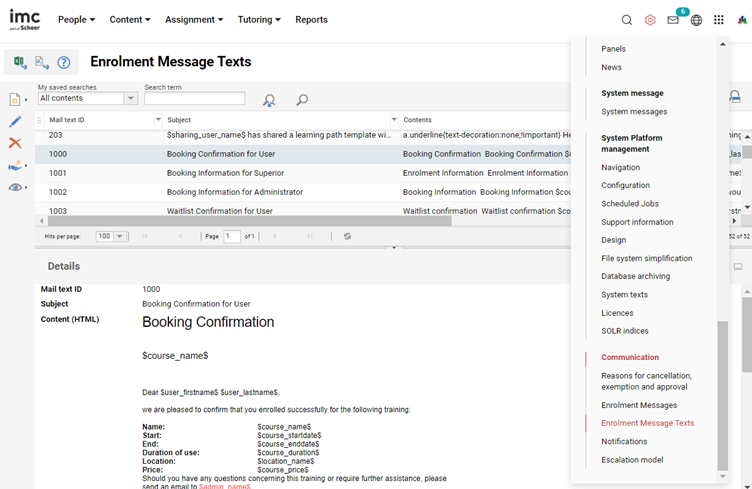Open the Reports menu item
The image size is (752, 489).
click(311, 20)
